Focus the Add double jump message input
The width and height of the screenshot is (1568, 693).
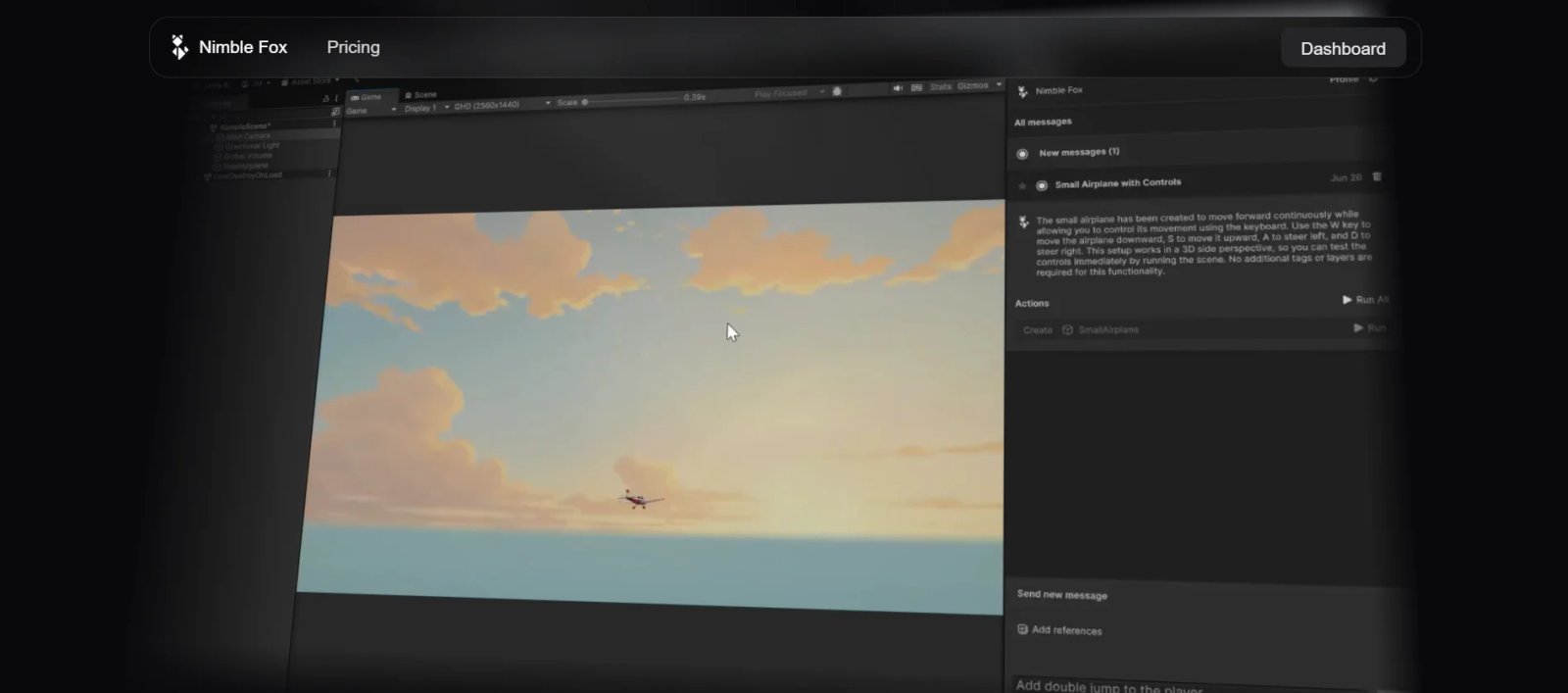point(1191,686)
